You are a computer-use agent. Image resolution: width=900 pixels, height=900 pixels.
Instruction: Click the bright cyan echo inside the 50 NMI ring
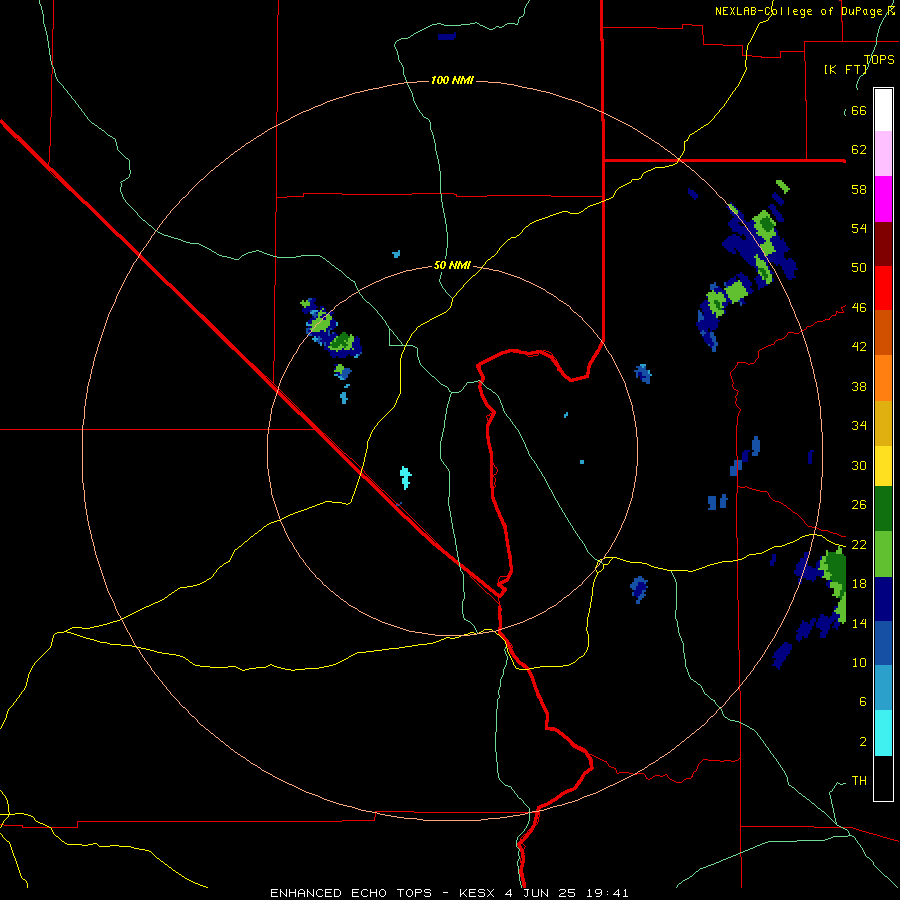click(x=406, y=478)
